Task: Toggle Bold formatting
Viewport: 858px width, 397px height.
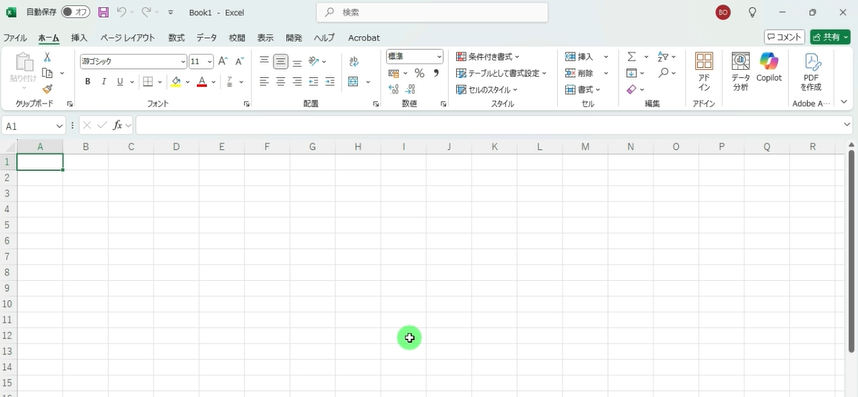Action: tap(88, 81)
